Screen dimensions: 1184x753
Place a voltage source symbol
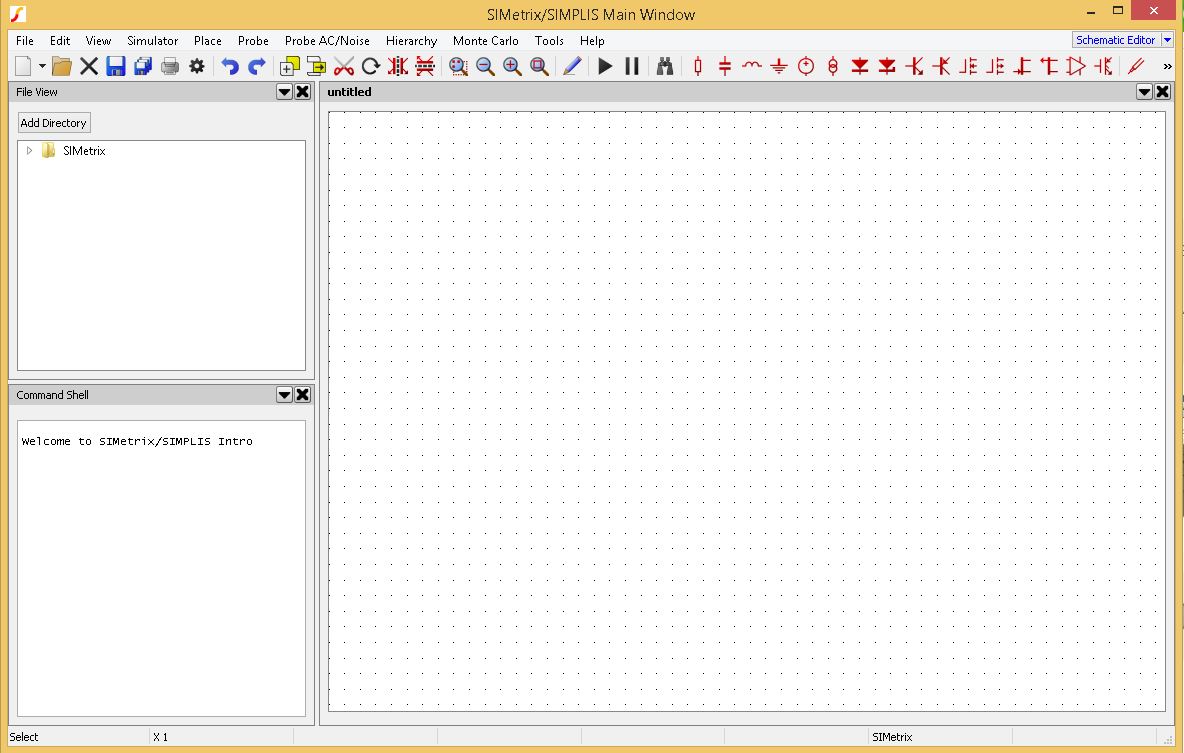click(x=806, y=66)
